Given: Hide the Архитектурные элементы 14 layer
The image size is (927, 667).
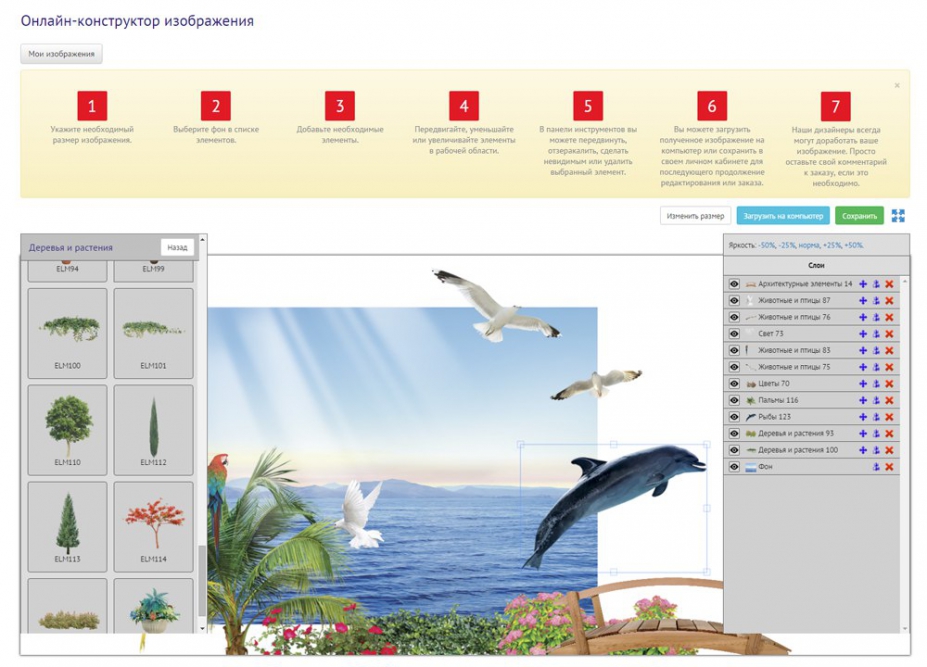Looking at the screenshot, I should pos(734,284).
